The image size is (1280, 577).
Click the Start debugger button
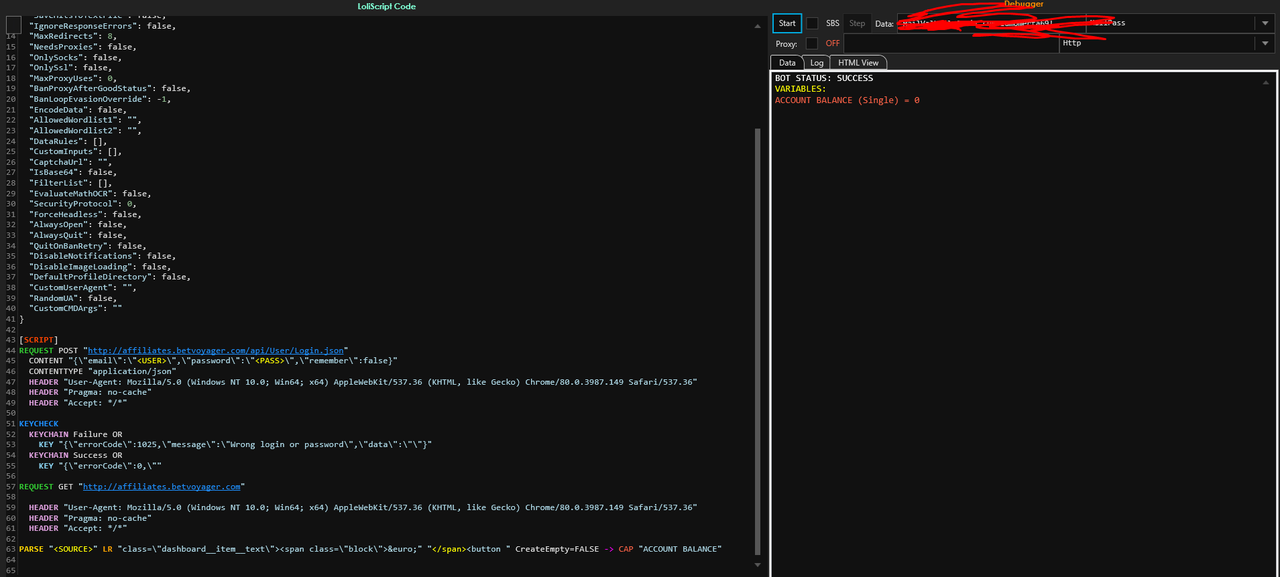pos(787,23)
